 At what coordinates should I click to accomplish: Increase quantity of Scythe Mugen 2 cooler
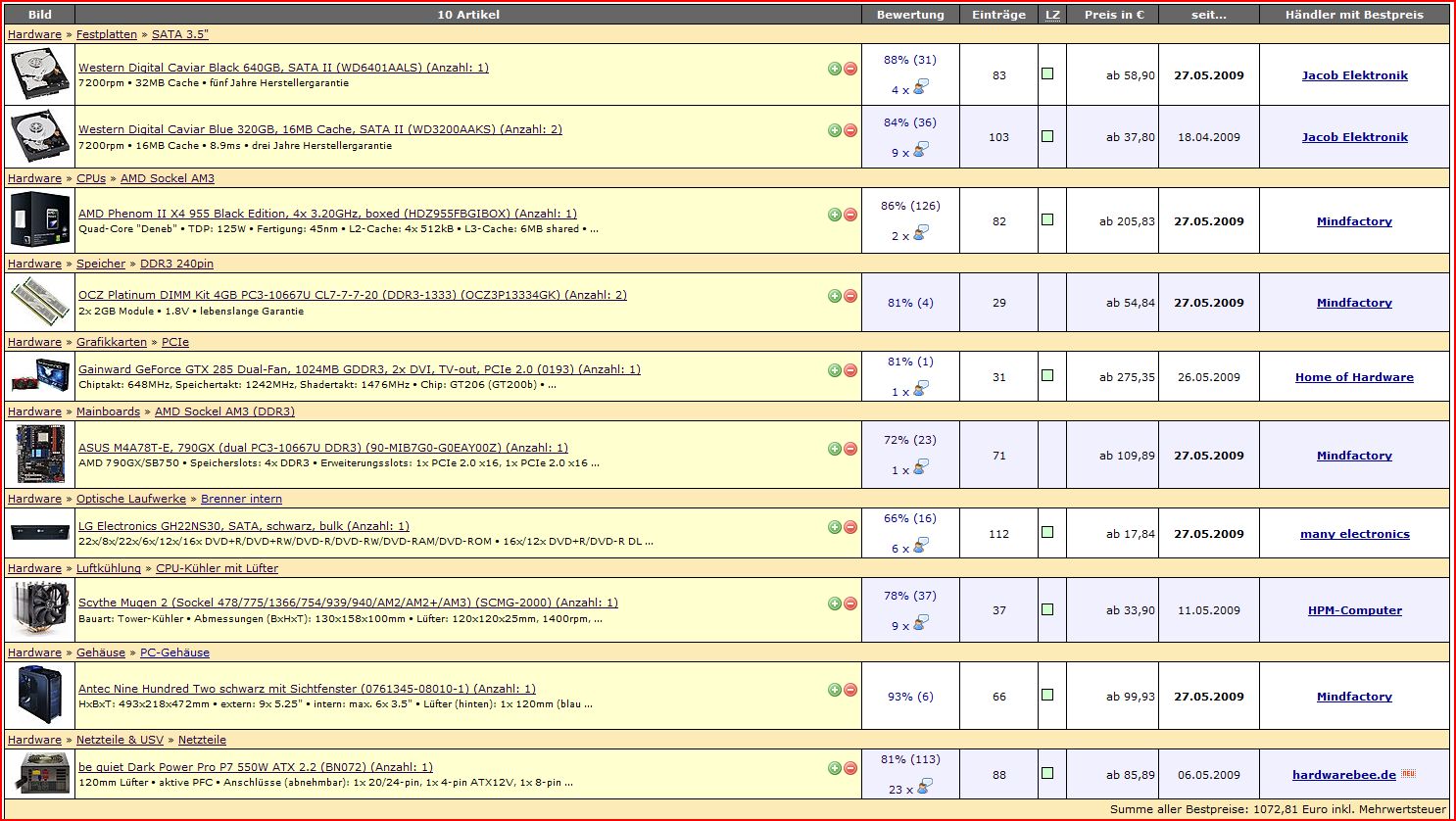click(835, 604)
